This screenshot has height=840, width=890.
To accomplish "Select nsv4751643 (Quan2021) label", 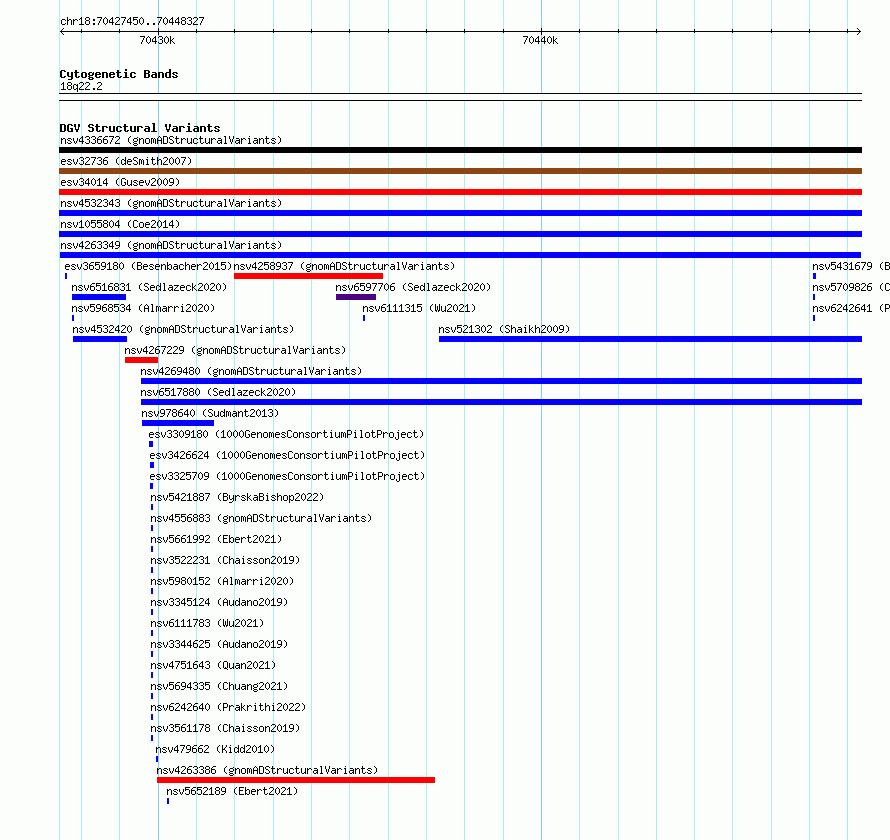I will (213, 665).
